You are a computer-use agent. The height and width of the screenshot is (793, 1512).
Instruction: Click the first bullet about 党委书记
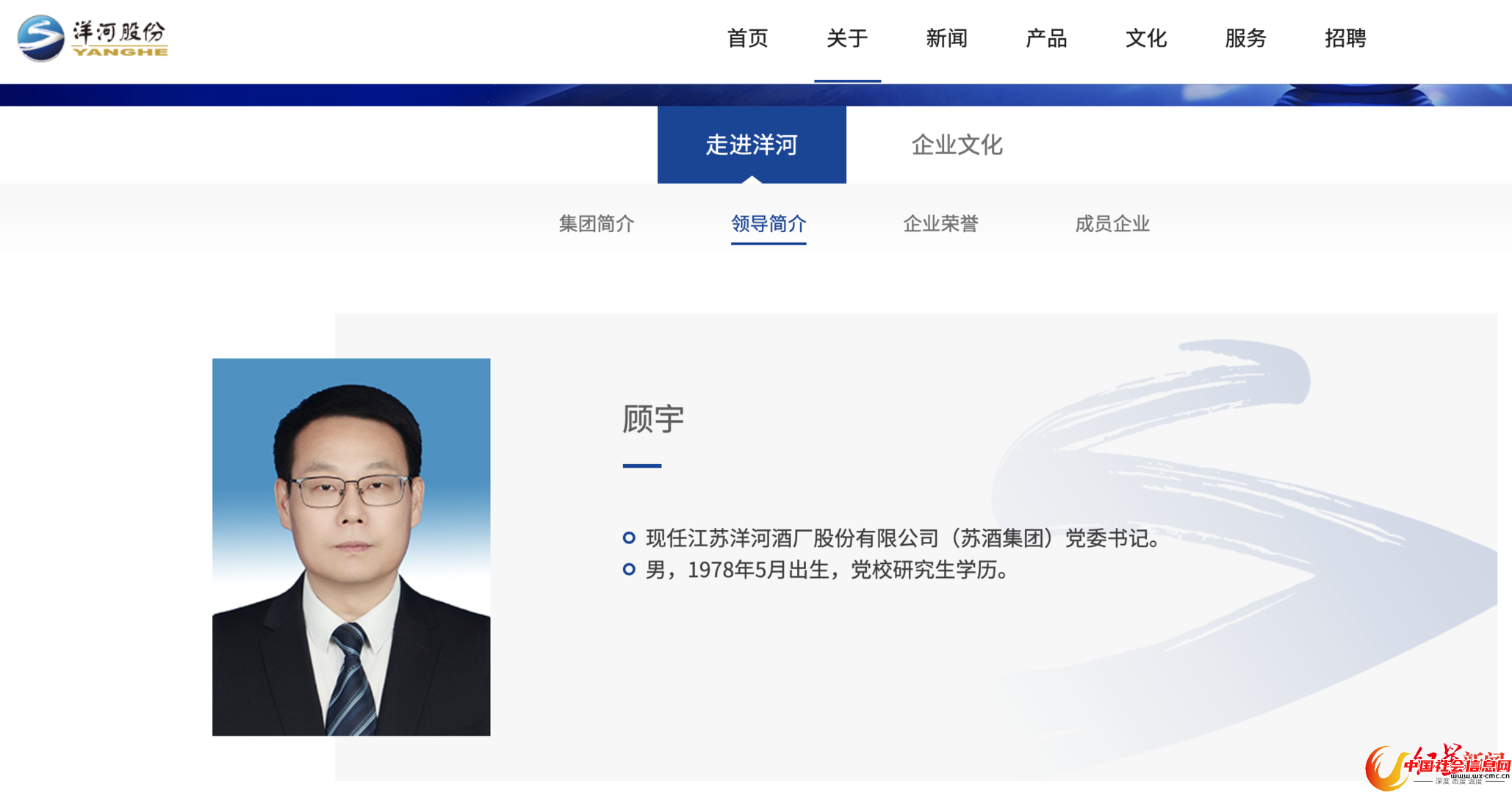coord(902,538)
